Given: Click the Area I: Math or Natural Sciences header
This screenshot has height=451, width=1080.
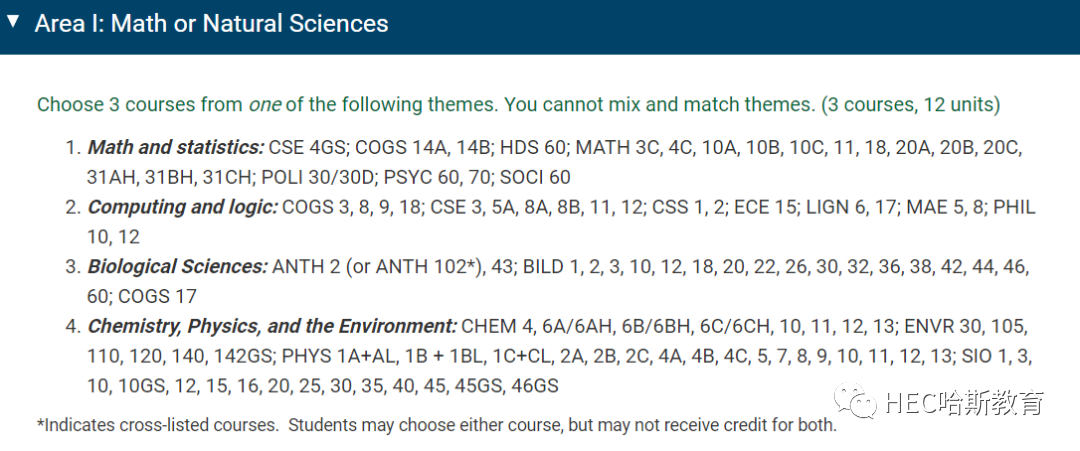Looking at the screenshot, I should click(x=211, y=23).
